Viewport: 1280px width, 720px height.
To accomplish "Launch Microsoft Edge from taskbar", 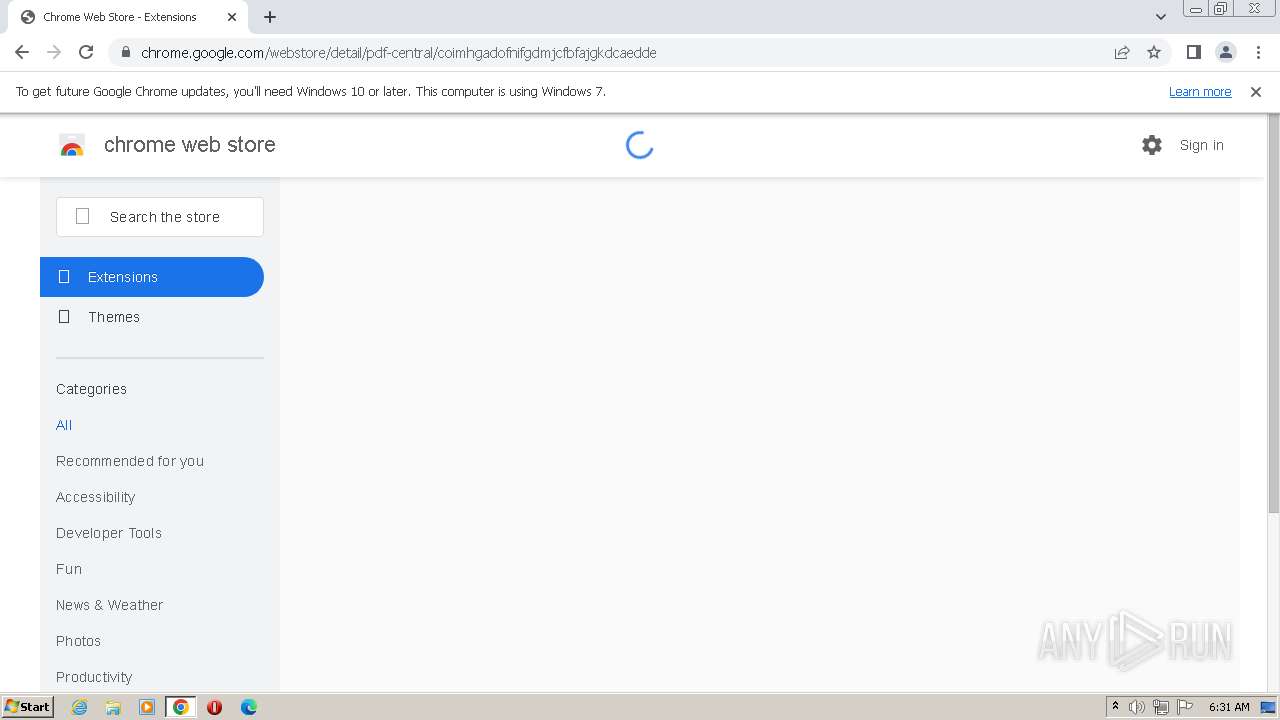I will (x=249, y=707).
